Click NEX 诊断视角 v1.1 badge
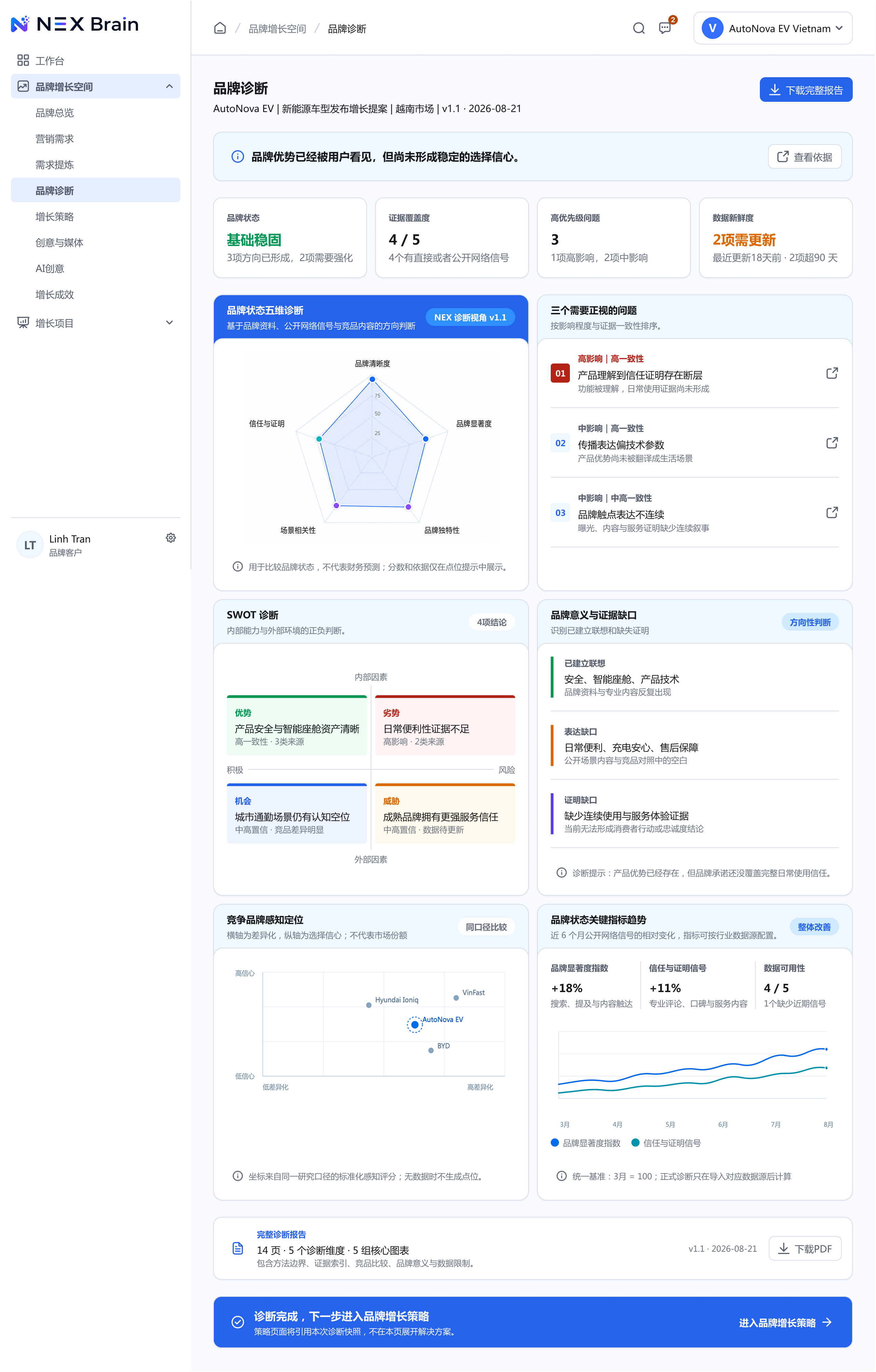 pos(470,317)
